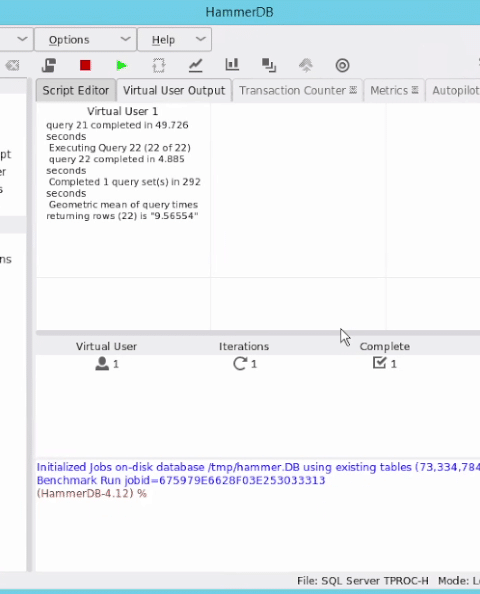Click the iterations refresh-arrow icon
480x594 pixels.
tap(240, 364)
